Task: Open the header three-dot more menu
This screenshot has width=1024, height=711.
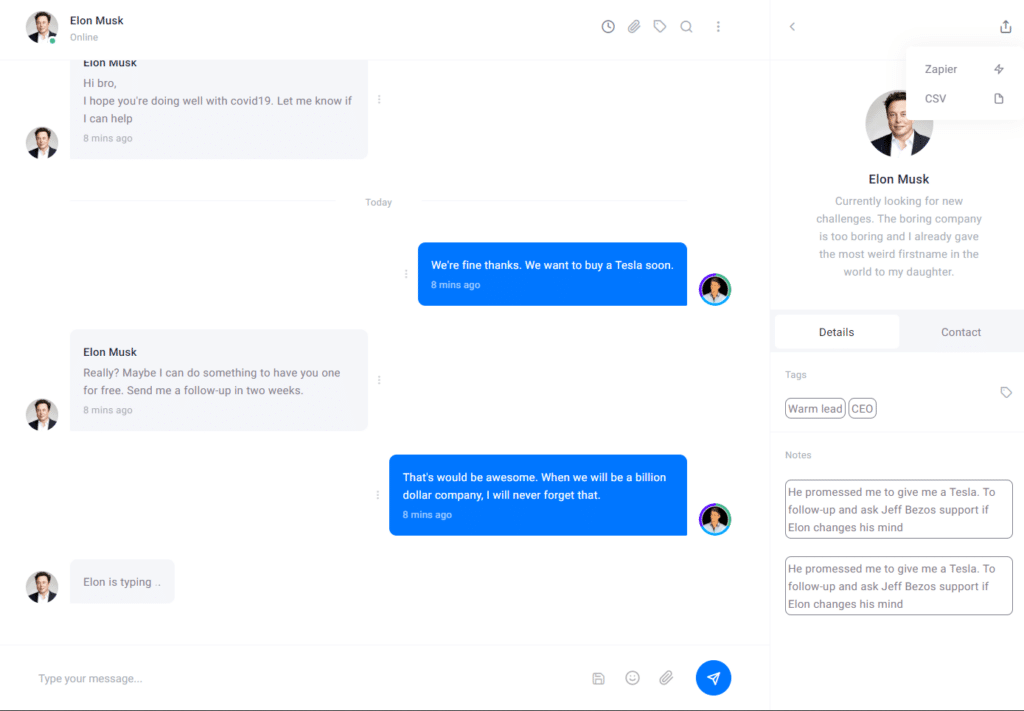Action: tap(718, 27)
